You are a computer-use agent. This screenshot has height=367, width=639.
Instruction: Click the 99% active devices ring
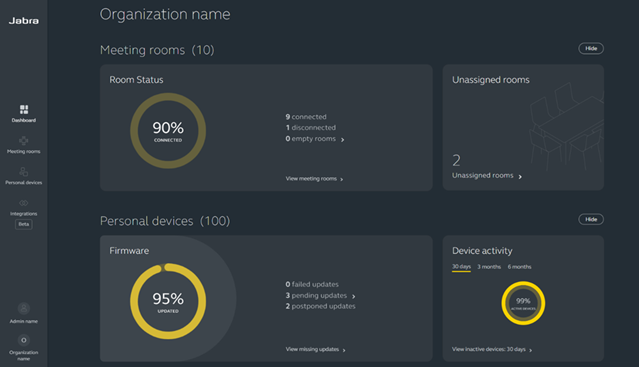coord(523,303)
